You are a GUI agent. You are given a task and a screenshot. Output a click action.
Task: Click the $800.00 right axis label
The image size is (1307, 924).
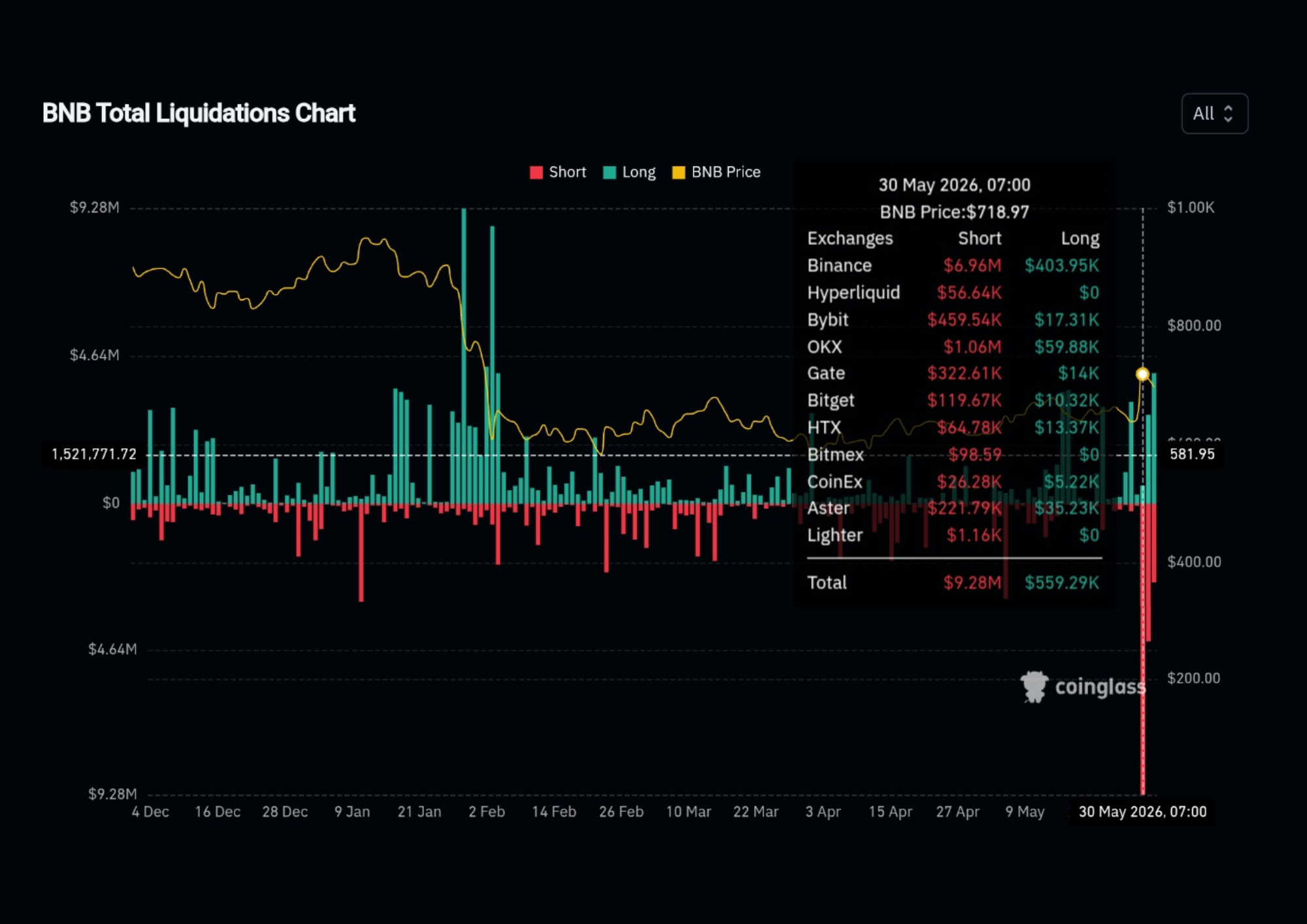click(x=1194, y=325)
